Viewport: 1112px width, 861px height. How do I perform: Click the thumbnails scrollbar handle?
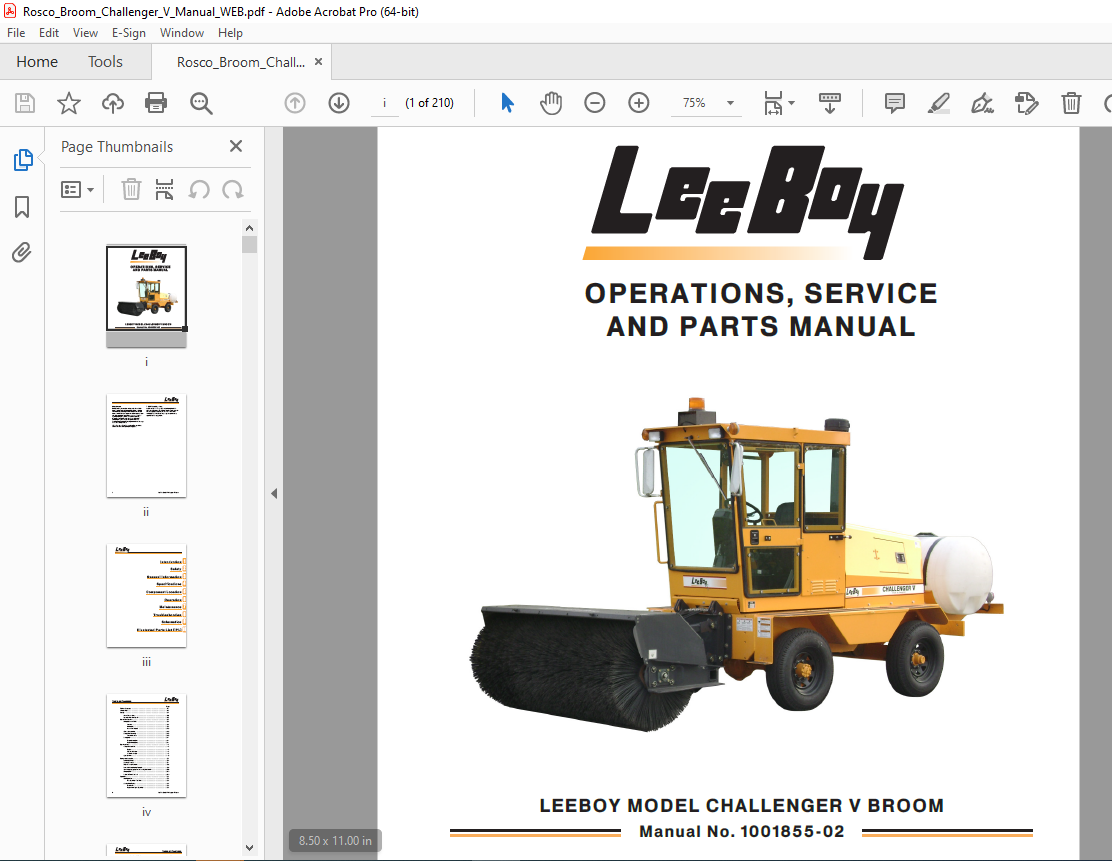click(x=249, y=245)
